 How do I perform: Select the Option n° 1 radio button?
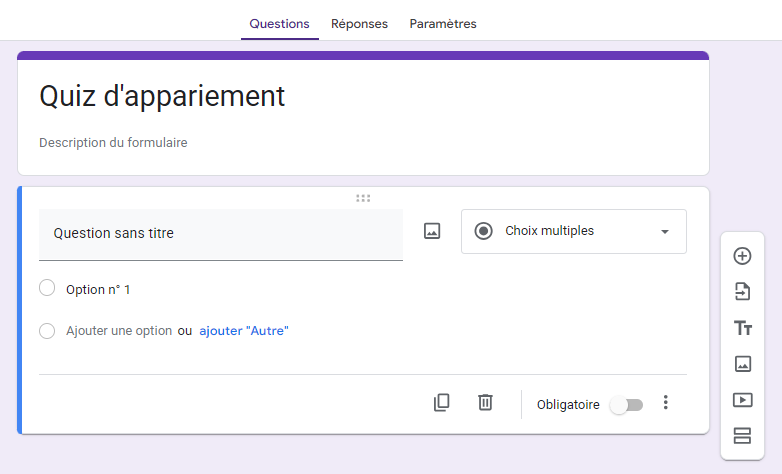point(47,289)
